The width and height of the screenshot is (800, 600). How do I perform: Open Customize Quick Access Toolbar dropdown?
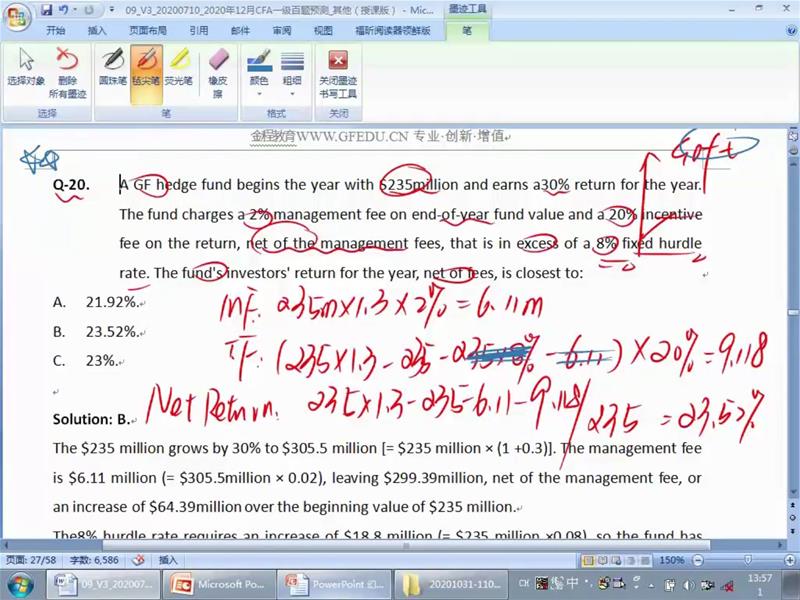[x=112, y=10]
